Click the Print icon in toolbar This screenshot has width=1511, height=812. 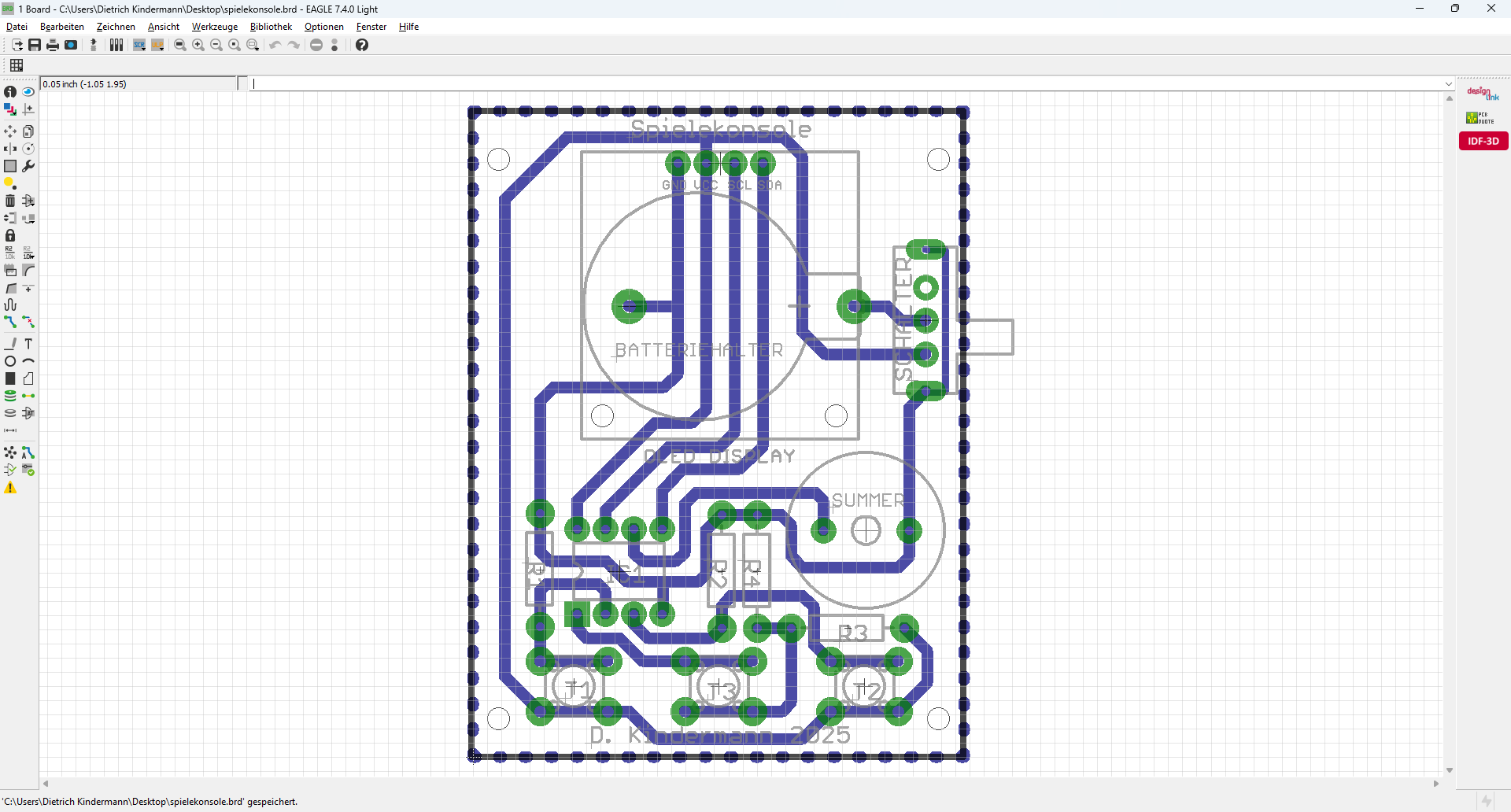[53, 45]
